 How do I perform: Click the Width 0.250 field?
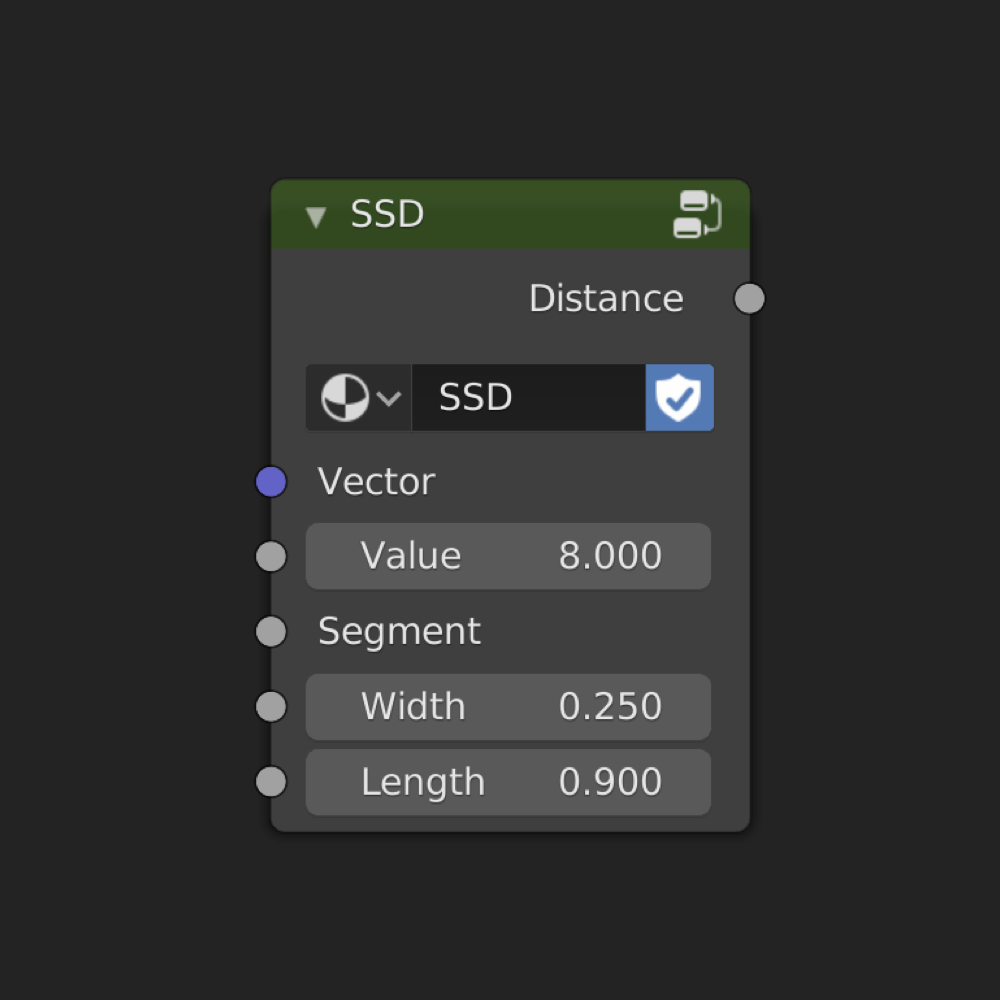(x=508, y=707)
